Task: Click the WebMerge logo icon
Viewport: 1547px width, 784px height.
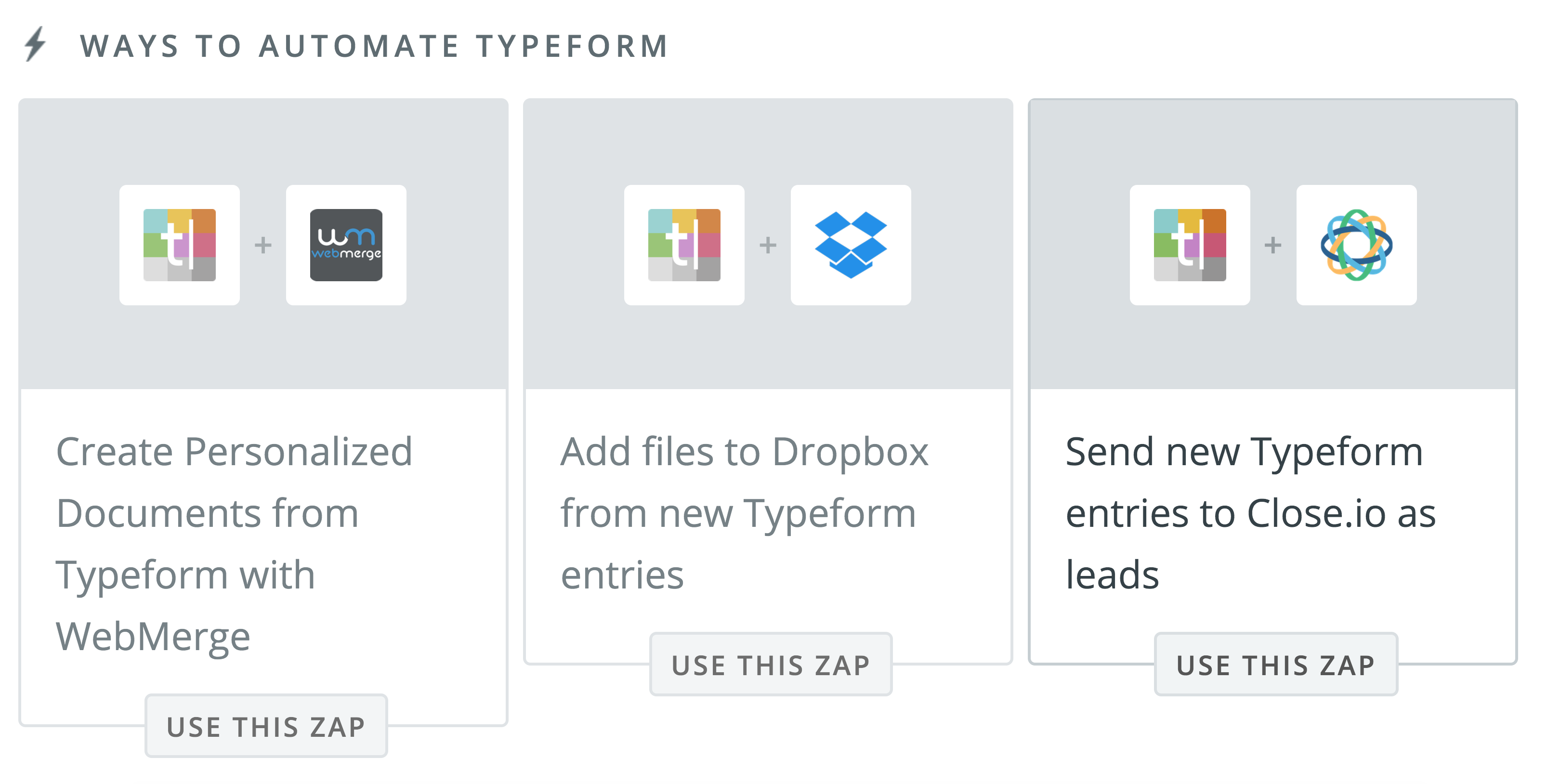Action: click(346, 245)
